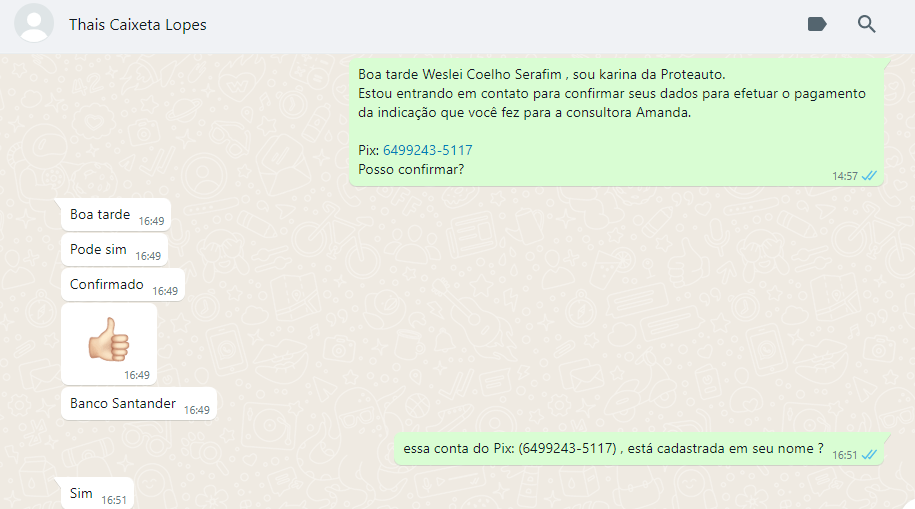Click the label tag icon in header
The image size is (915, 509).
point(817,24)
